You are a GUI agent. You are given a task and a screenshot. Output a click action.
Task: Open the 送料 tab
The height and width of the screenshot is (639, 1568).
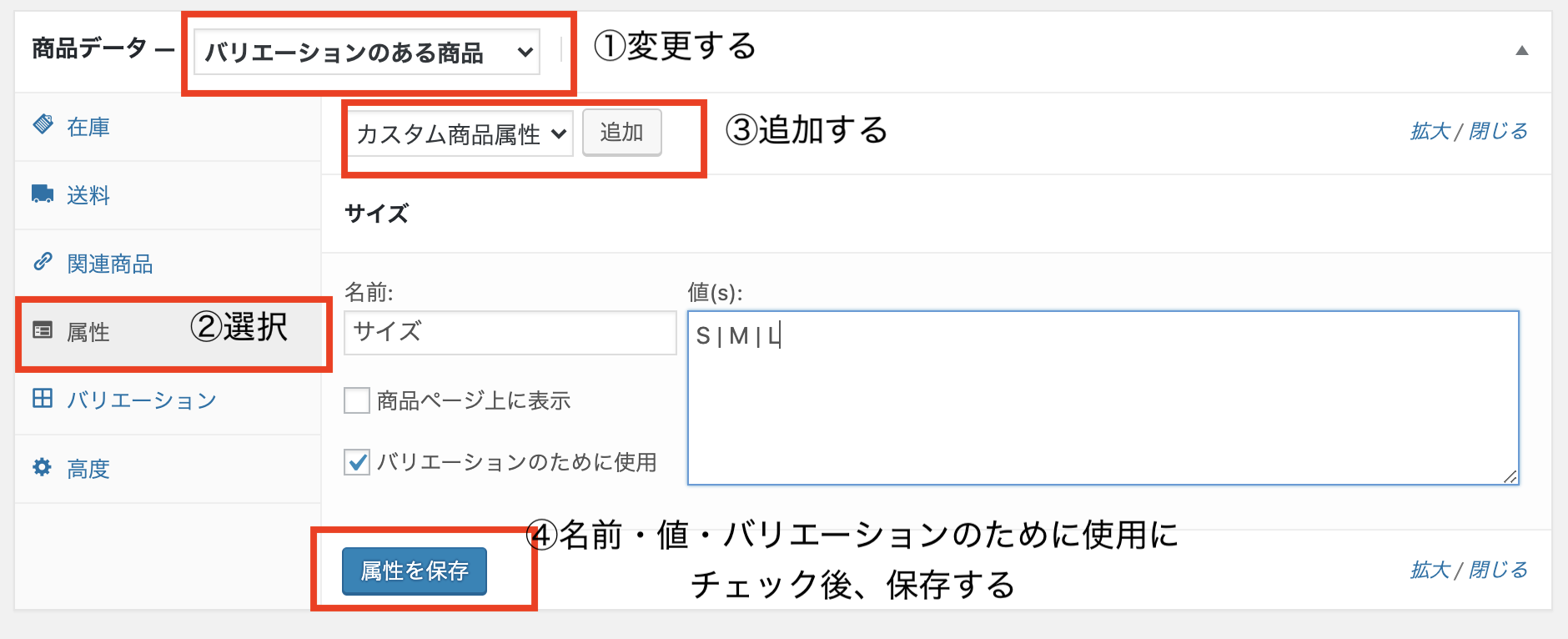(x=88, y=195)
